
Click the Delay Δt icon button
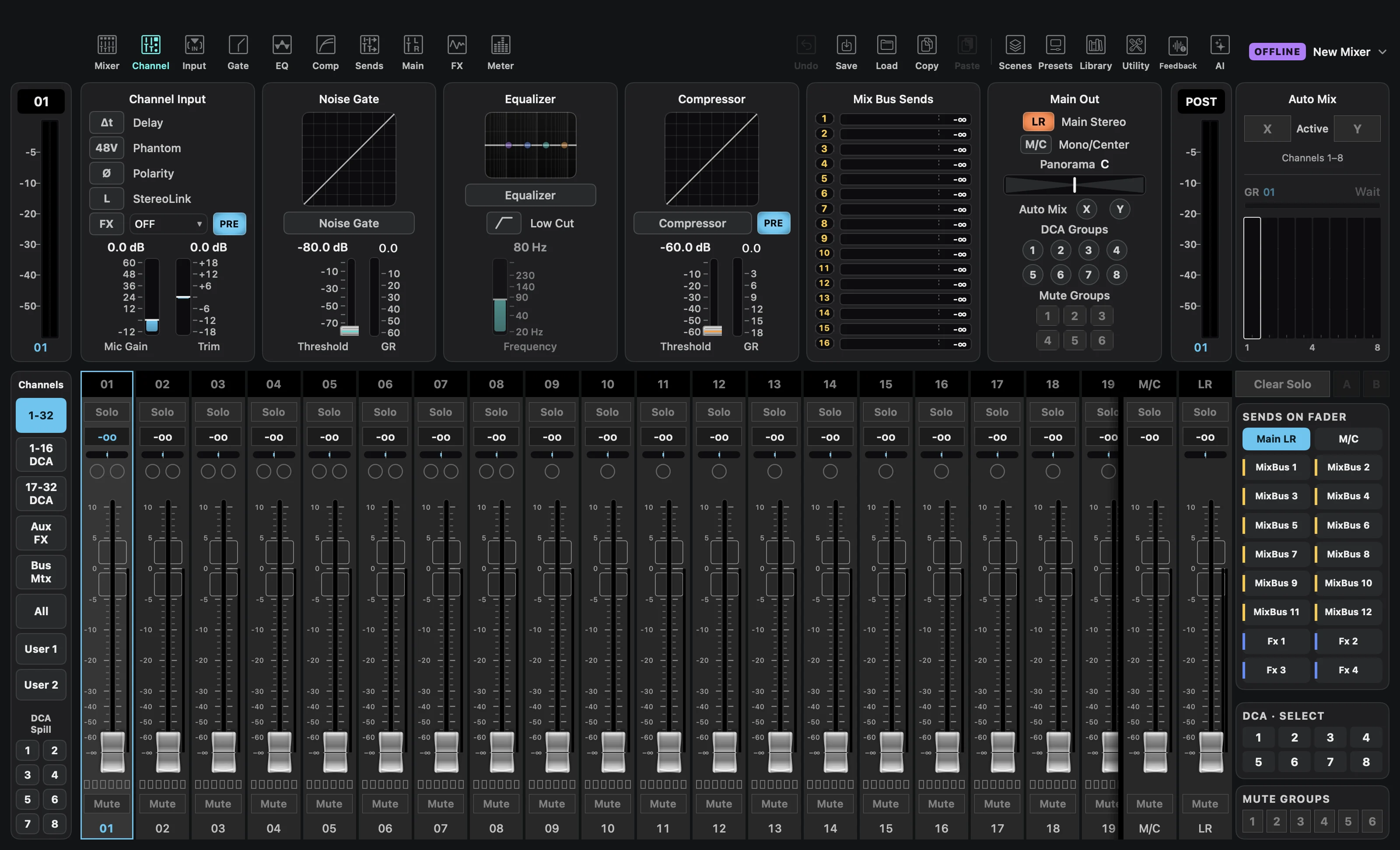[106, 122]
